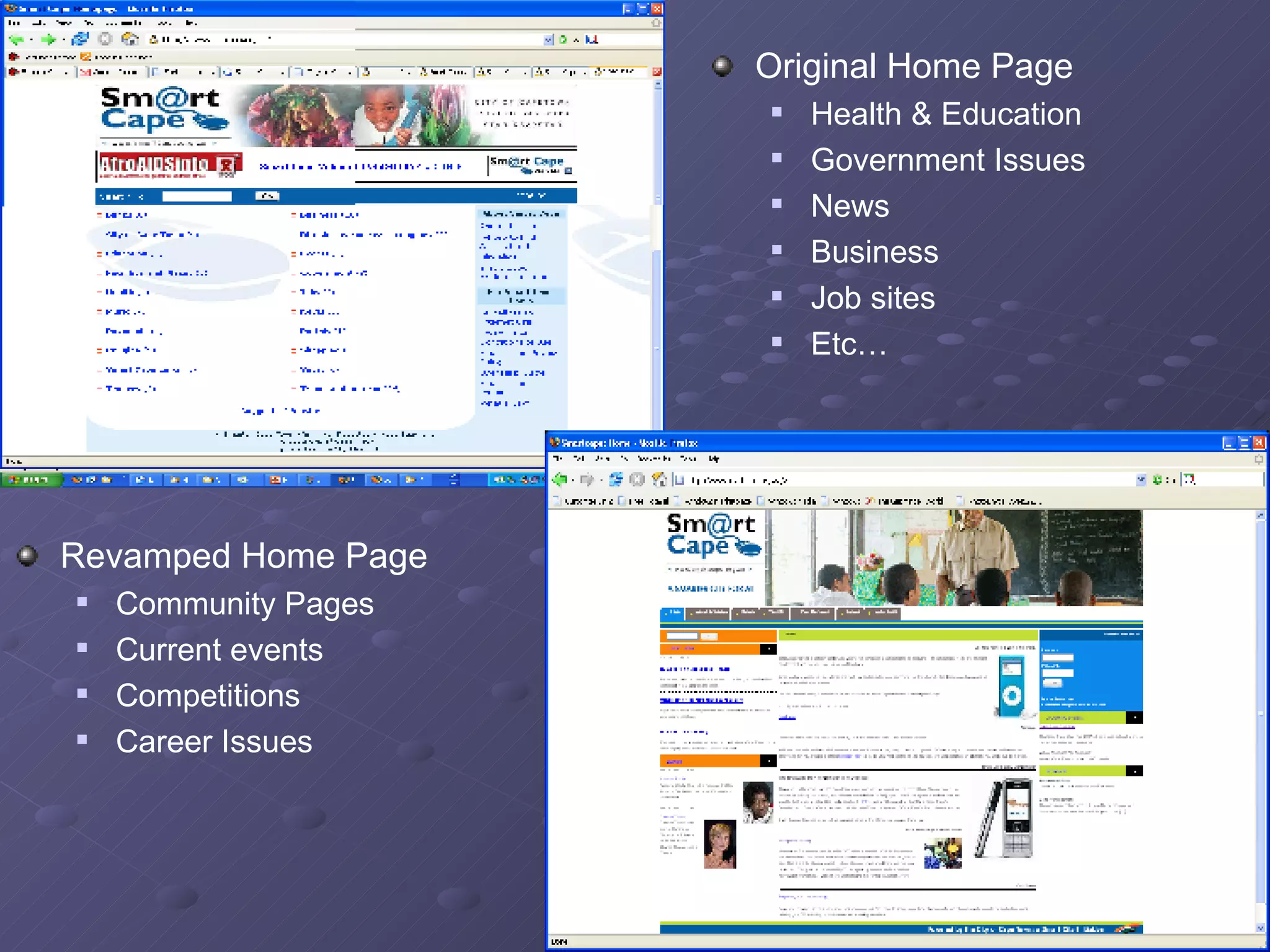Click classroom header photo on revamped page
The width and height of the screenshot is (1270, 952).
[955, 558]
